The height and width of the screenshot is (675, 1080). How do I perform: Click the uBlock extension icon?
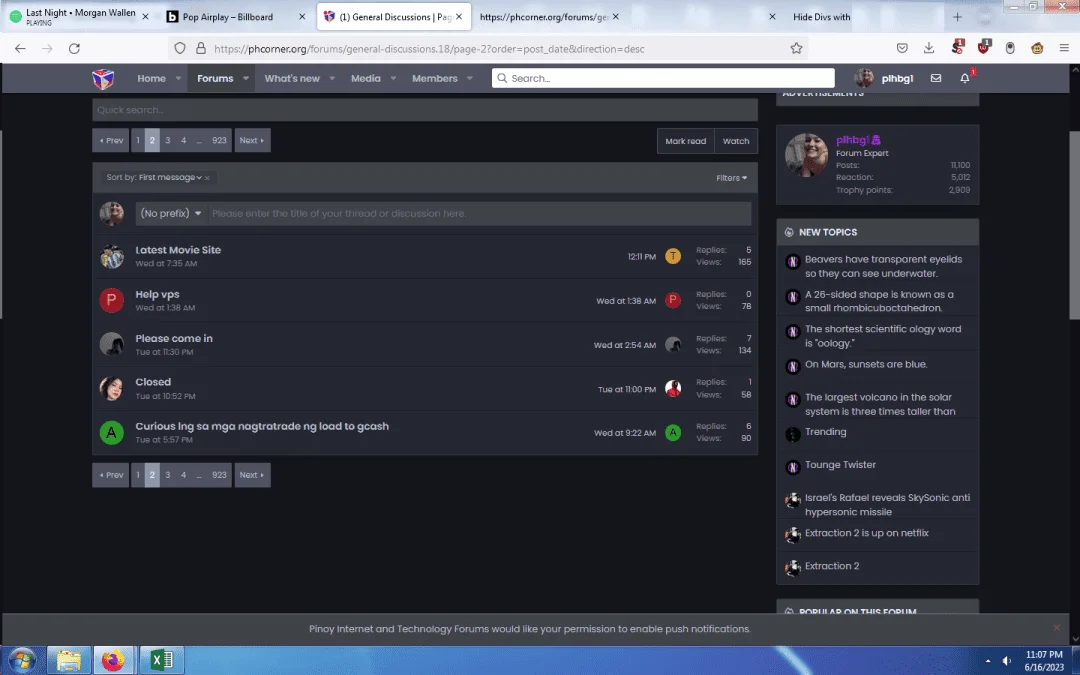pos(984,48)
